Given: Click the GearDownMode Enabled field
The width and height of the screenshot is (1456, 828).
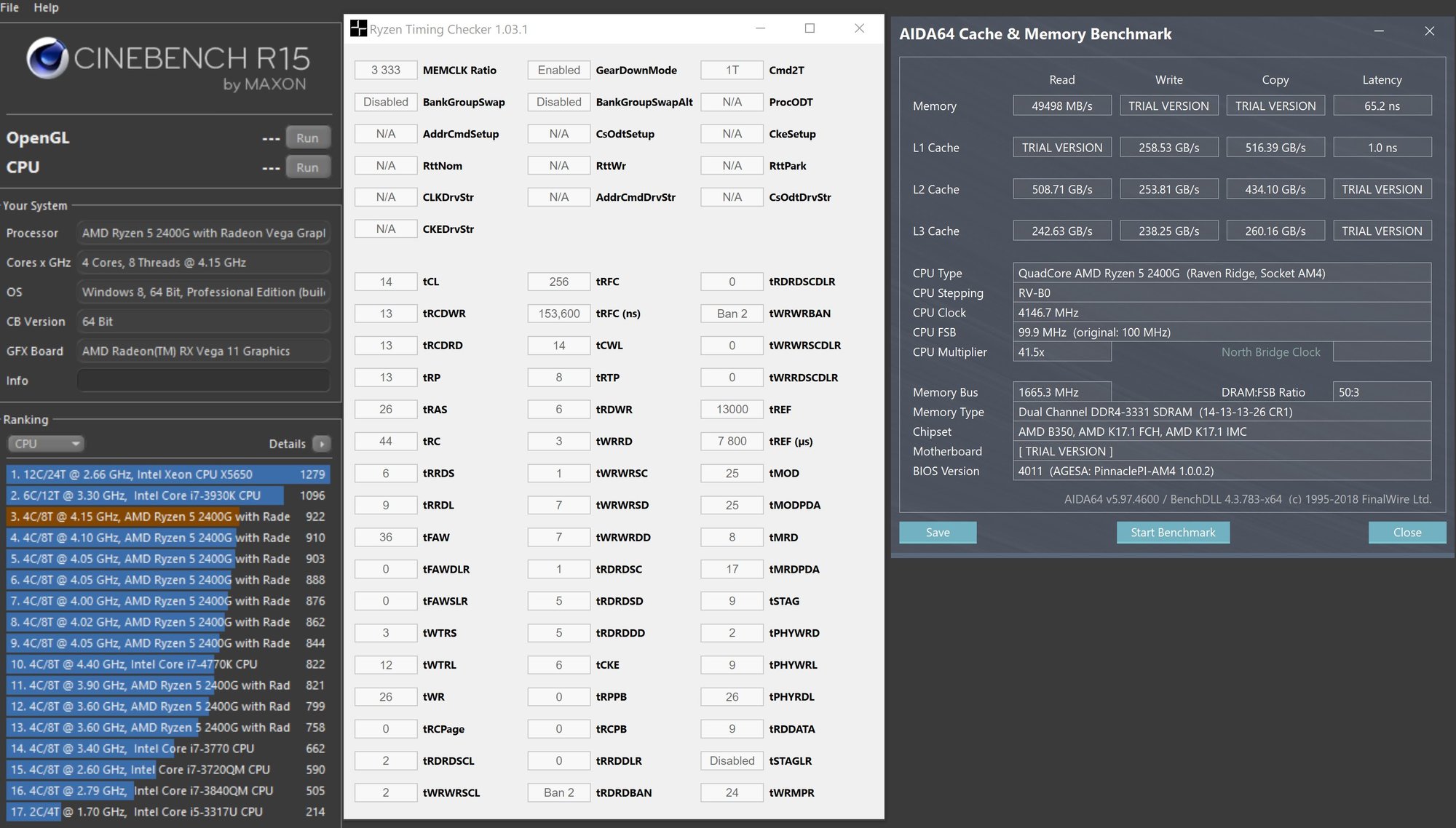Looking at the screenshot, I should (559, 70).
